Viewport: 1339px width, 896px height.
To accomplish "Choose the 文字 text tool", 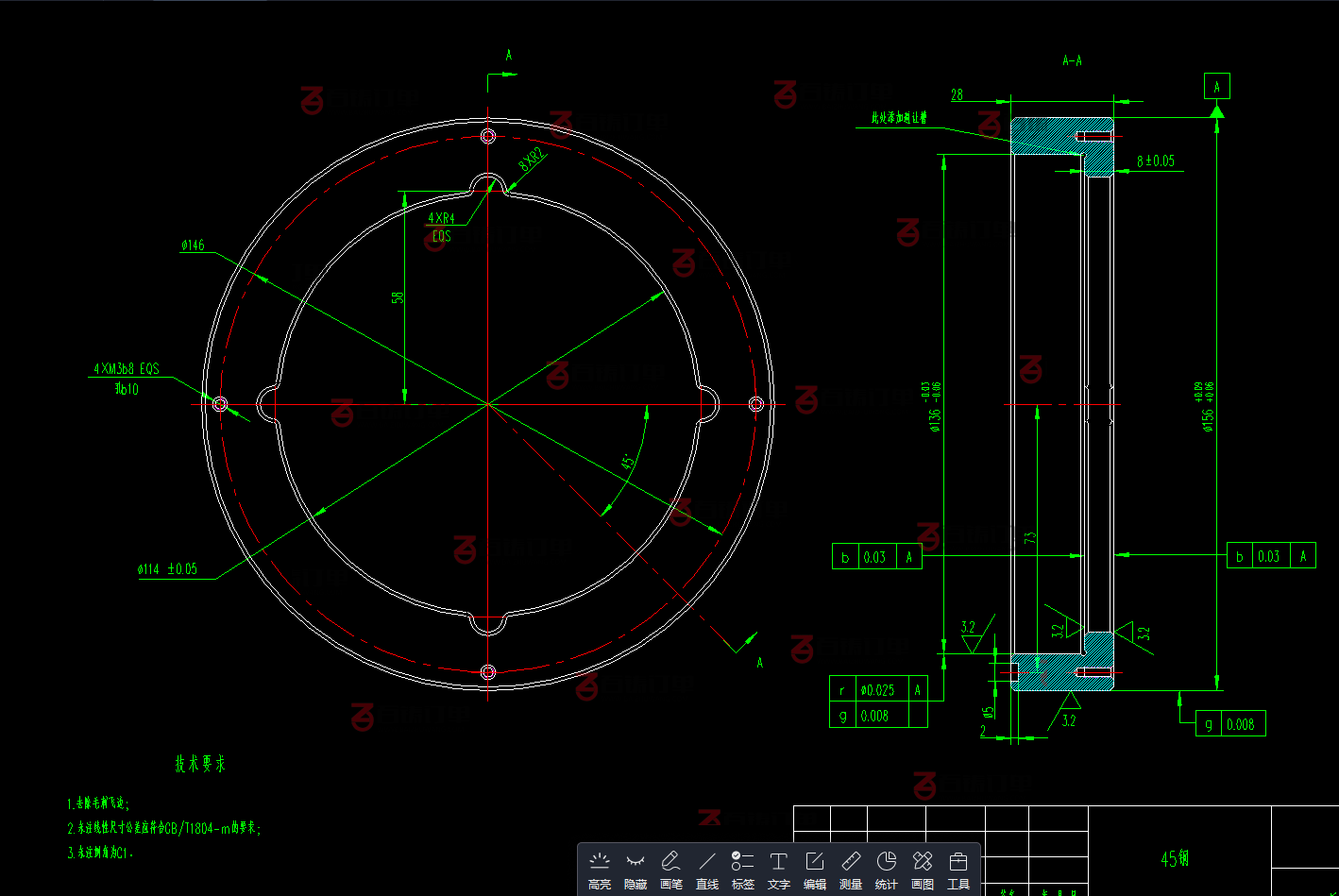I will point(779,870).
